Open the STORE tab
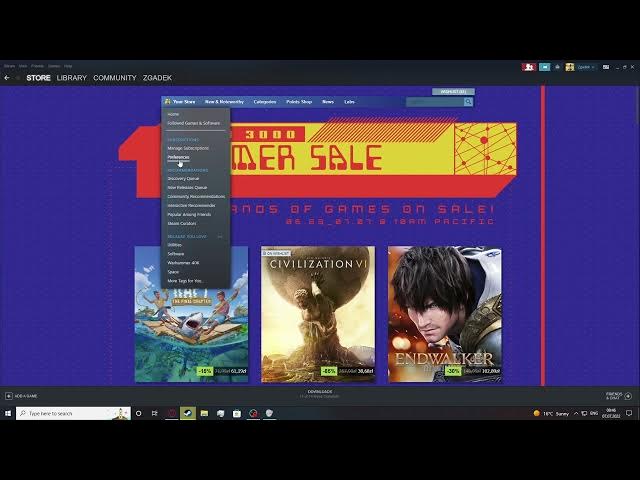This screenshot has height=480, width=640. point(38,78)
